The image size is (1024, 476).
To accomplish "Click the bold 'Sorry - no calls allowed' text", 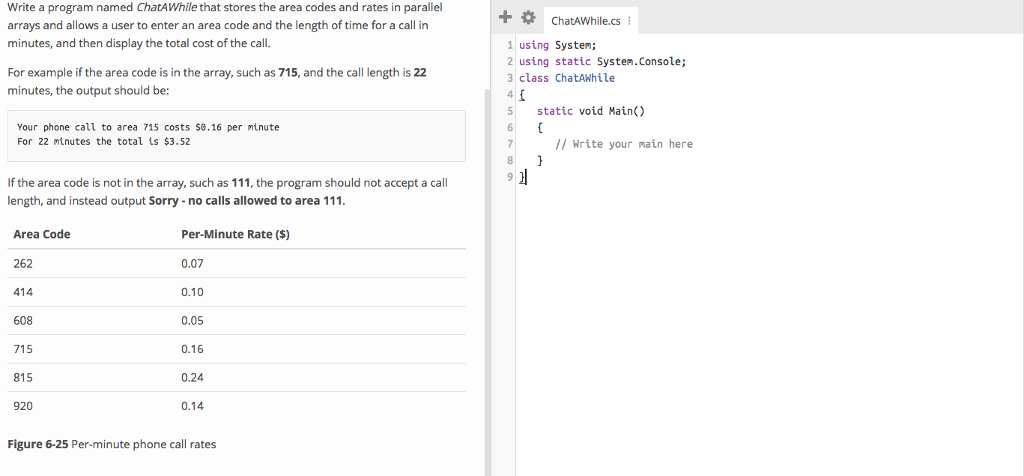I will coord(246,200).
